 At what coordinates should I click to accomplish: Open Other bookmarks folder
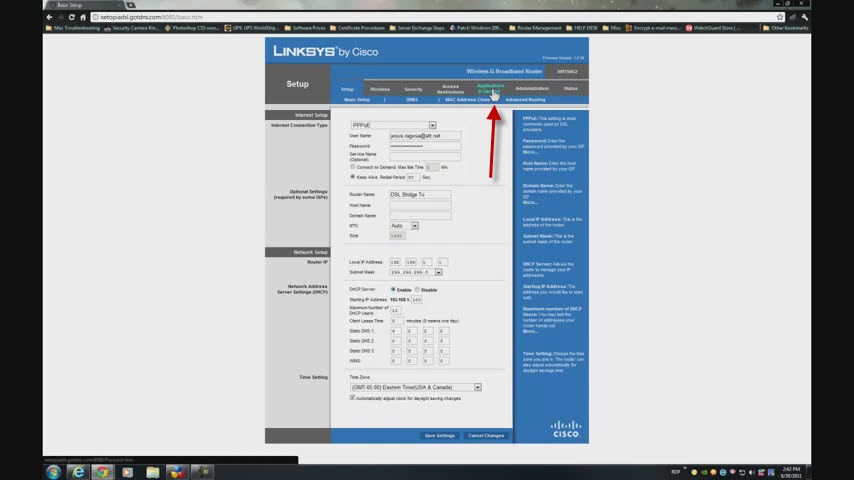785,28
